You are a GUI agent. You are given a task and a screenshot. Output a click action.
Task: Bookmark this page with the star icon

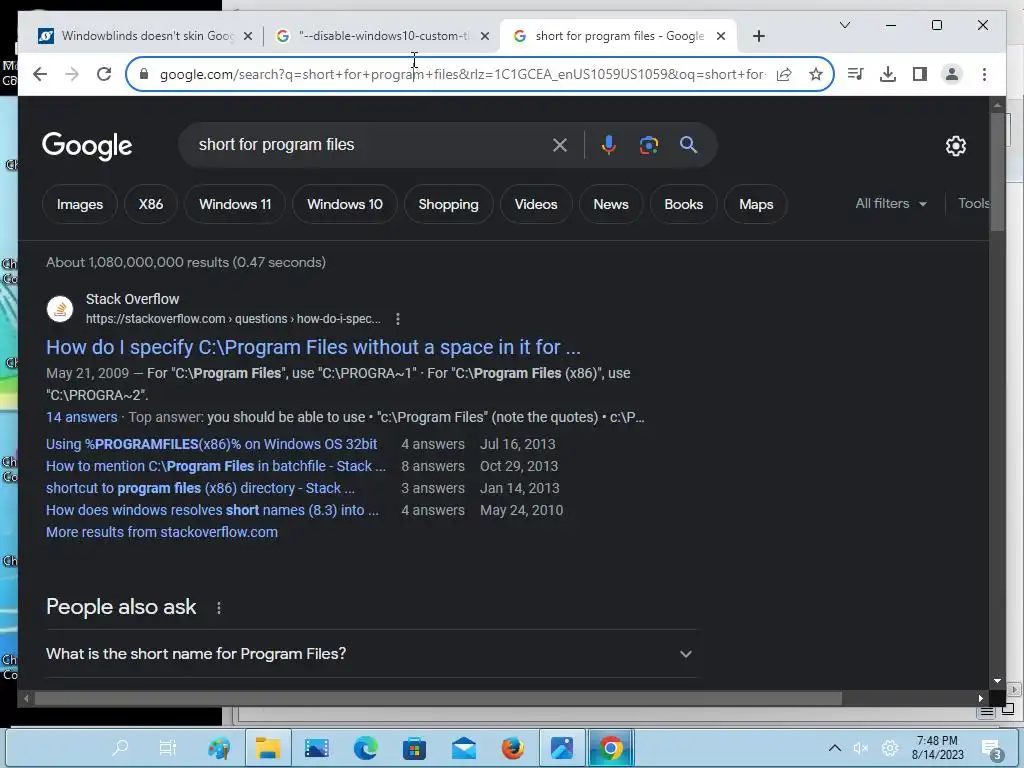(816, 74)
